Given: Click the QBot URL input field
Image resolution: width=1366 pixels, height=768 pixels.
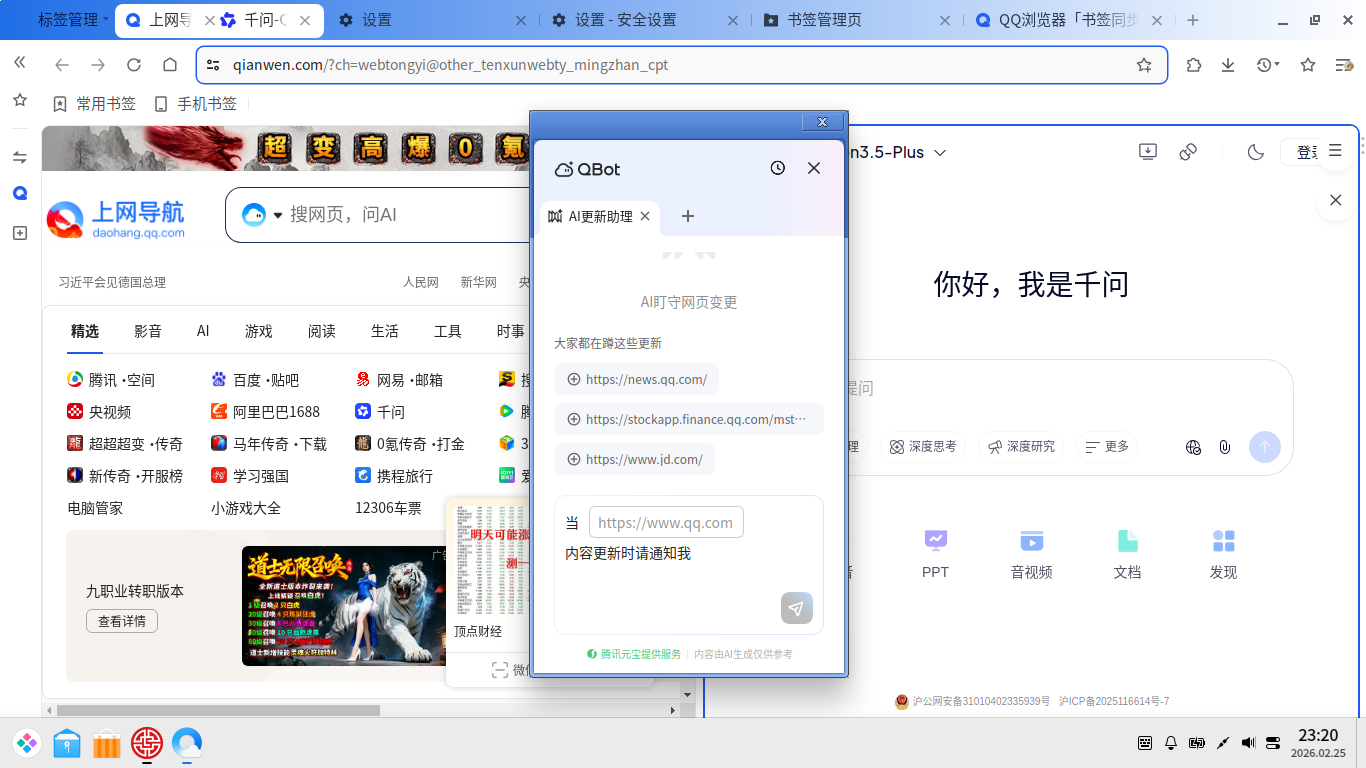Looking at the screenshot, I should (x=666, y=523).
